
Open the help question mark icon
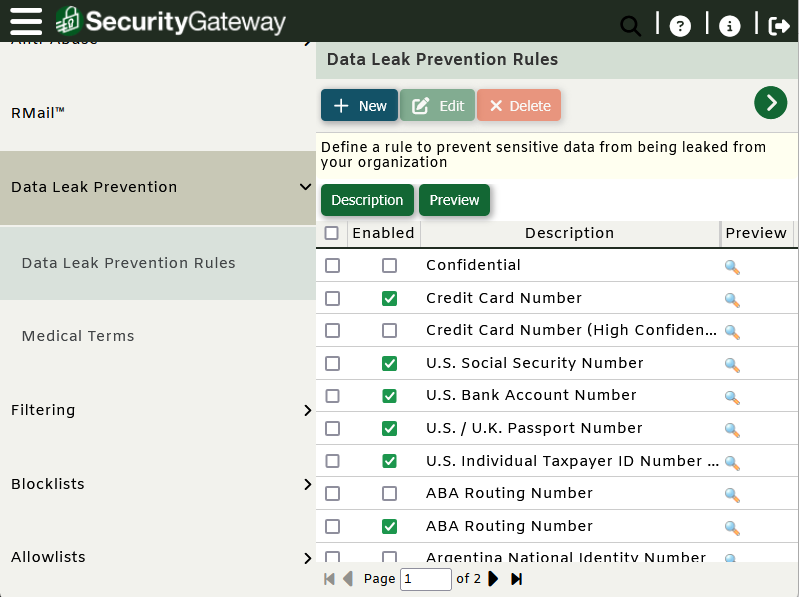tap(680, 26)
